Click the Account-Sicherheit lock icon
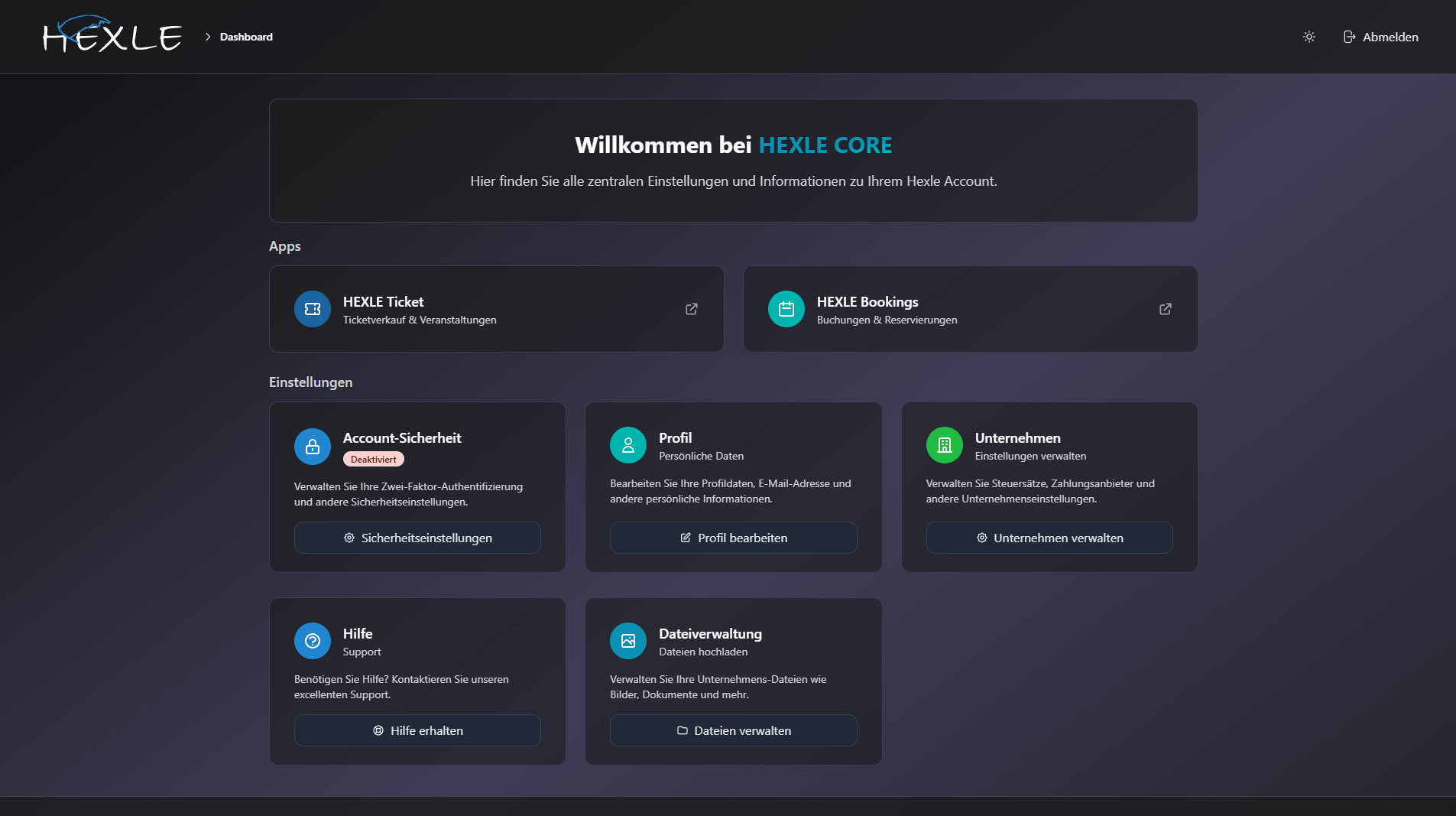 313,446
